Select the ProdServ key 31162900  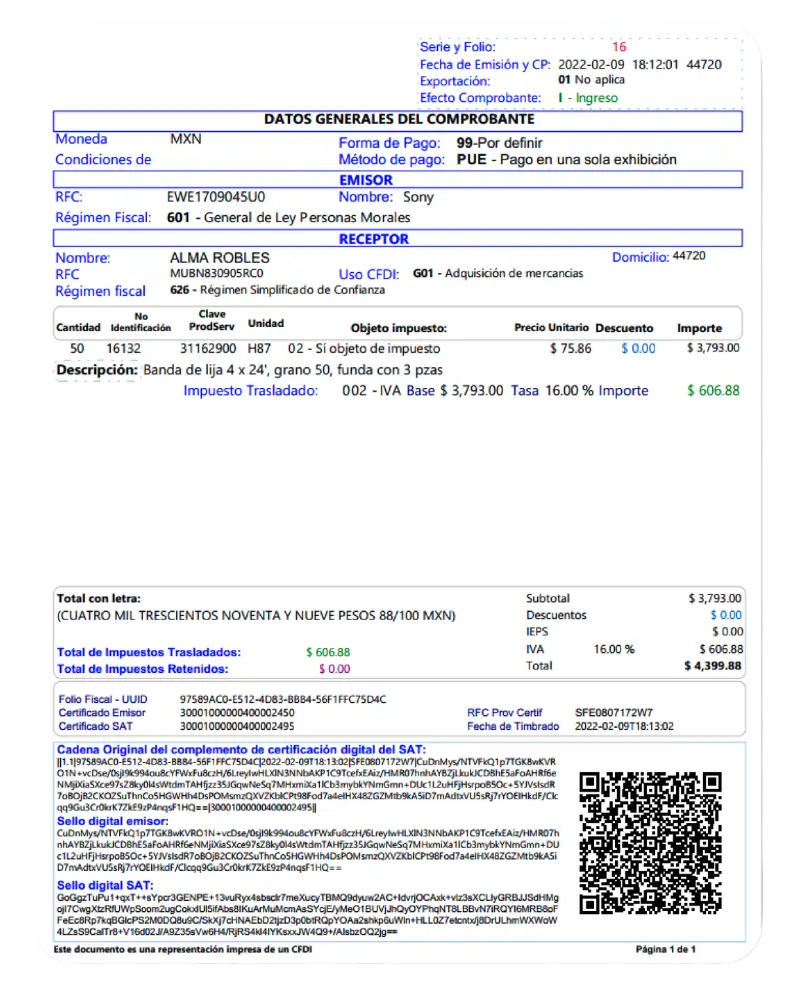pos(208,349)
